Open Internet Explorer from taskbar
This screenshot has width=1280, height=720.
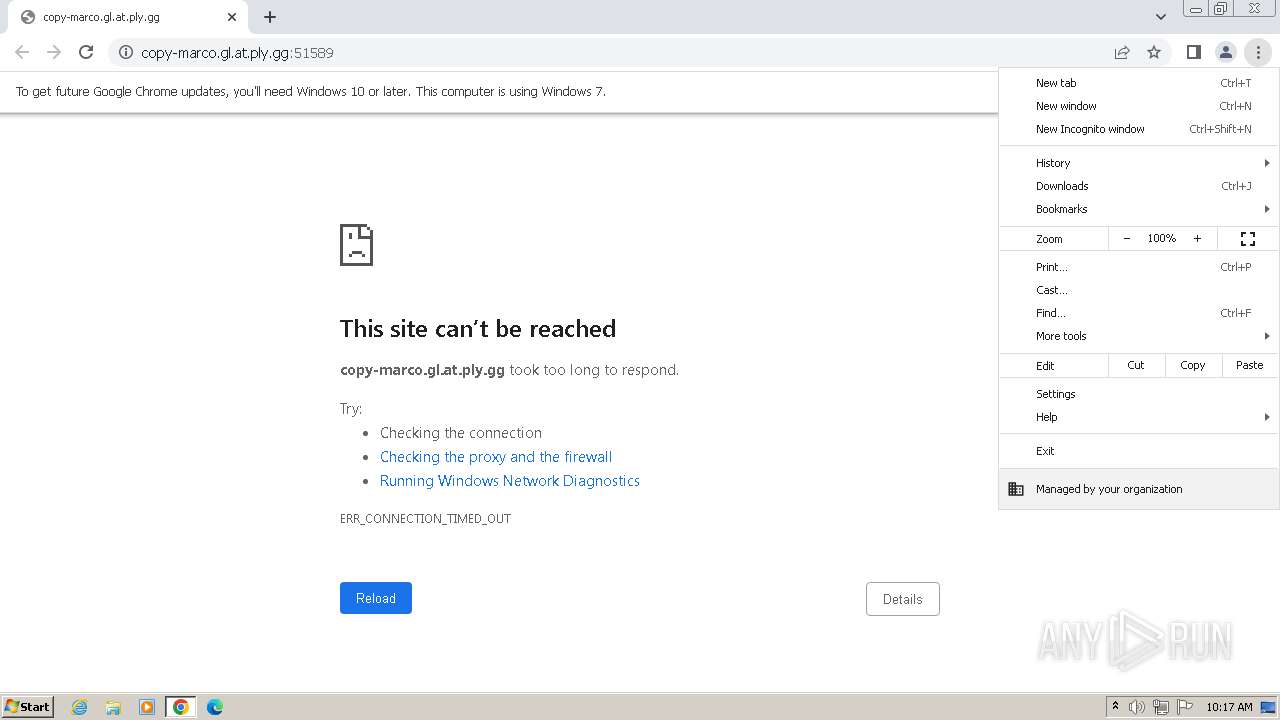tap(80, 707)
